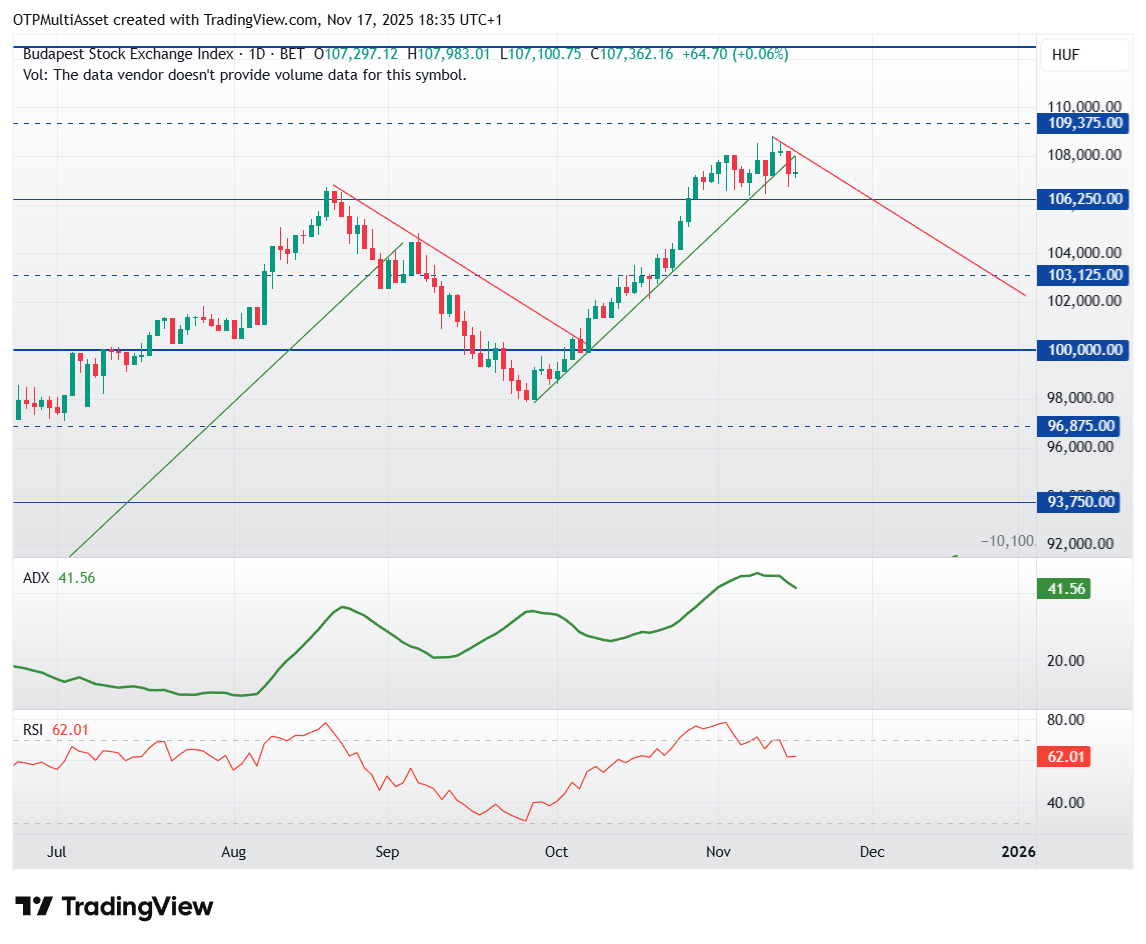Open the HUF currency selector
This screenshot has width=1146, height=944.
click(1065, 56)
